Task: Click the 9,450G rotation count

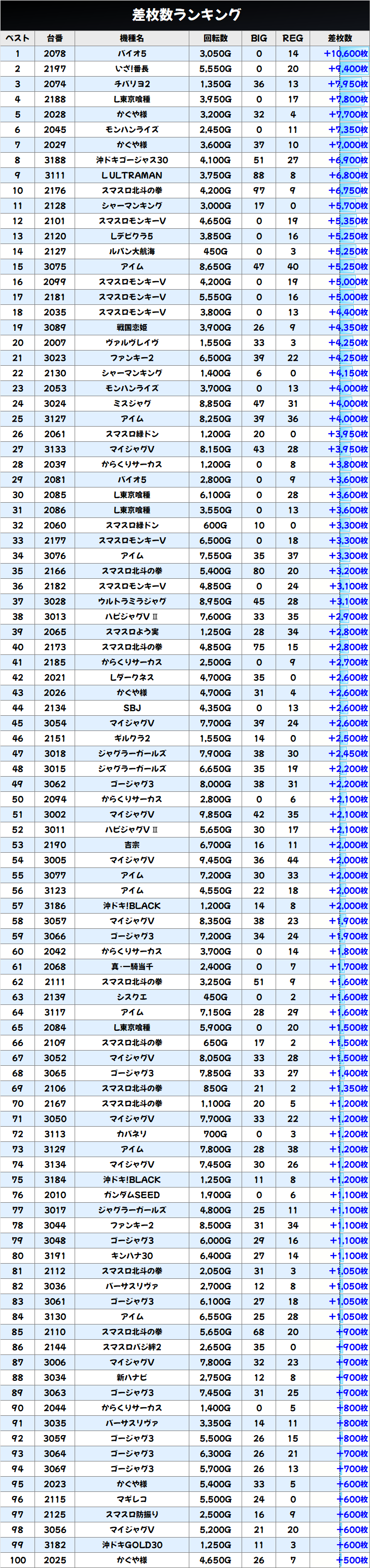Action: point(215,860)
